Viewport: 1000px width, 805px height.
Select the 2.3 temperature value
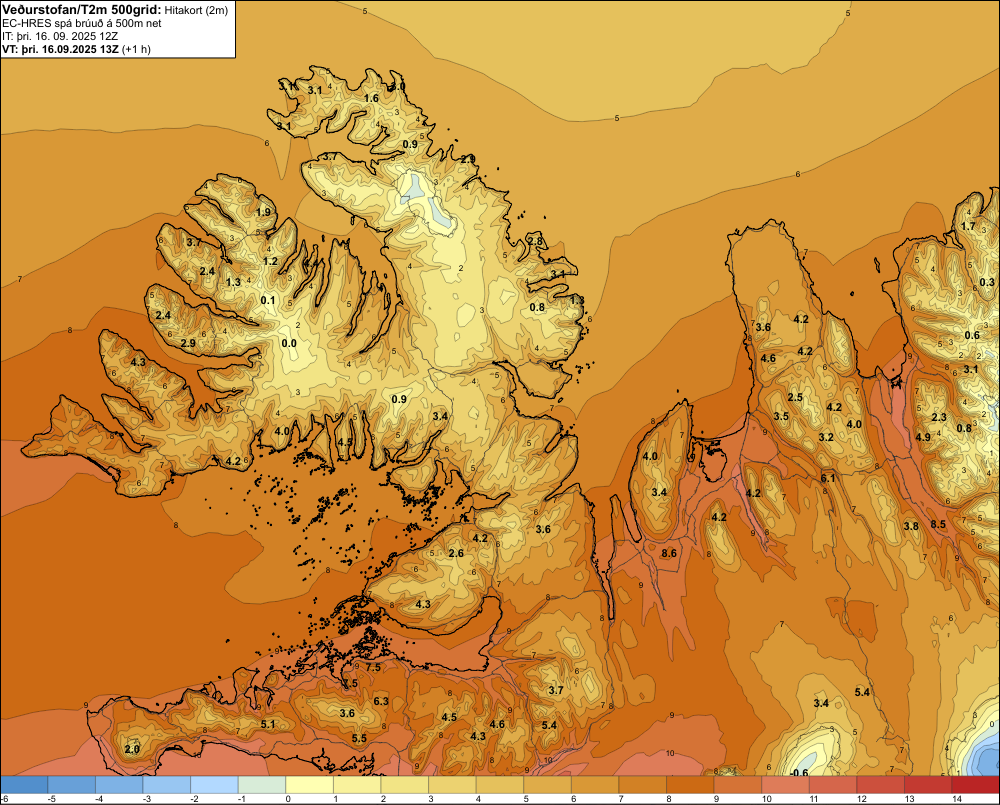point(939,417)
